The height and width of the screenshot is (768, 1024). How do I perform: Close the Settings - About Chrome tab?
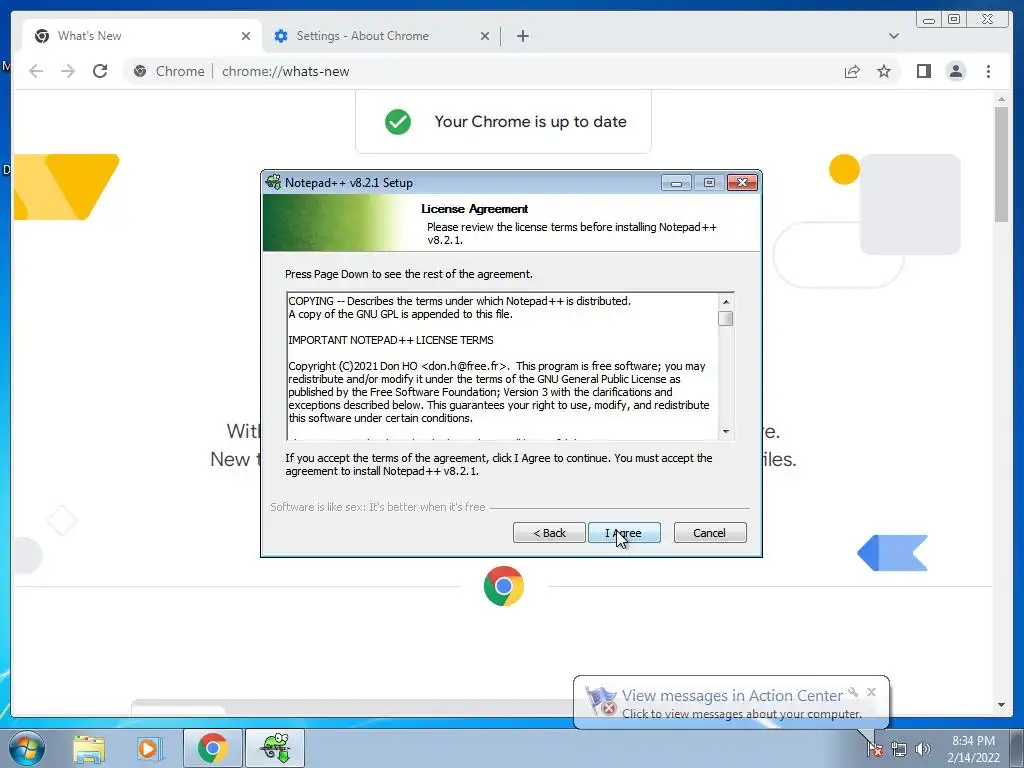[x=485, y=36]
